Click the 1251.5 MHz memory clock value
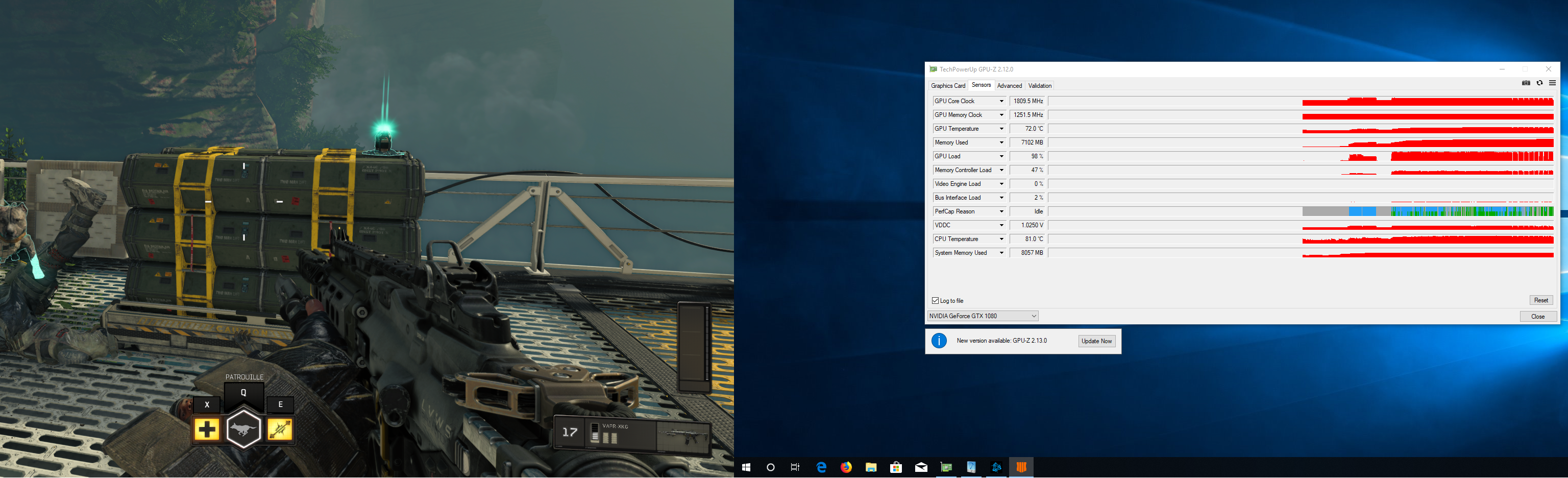Viewport: 1568px width, 478px height. pyautogui.click(x=1028, y=115)
